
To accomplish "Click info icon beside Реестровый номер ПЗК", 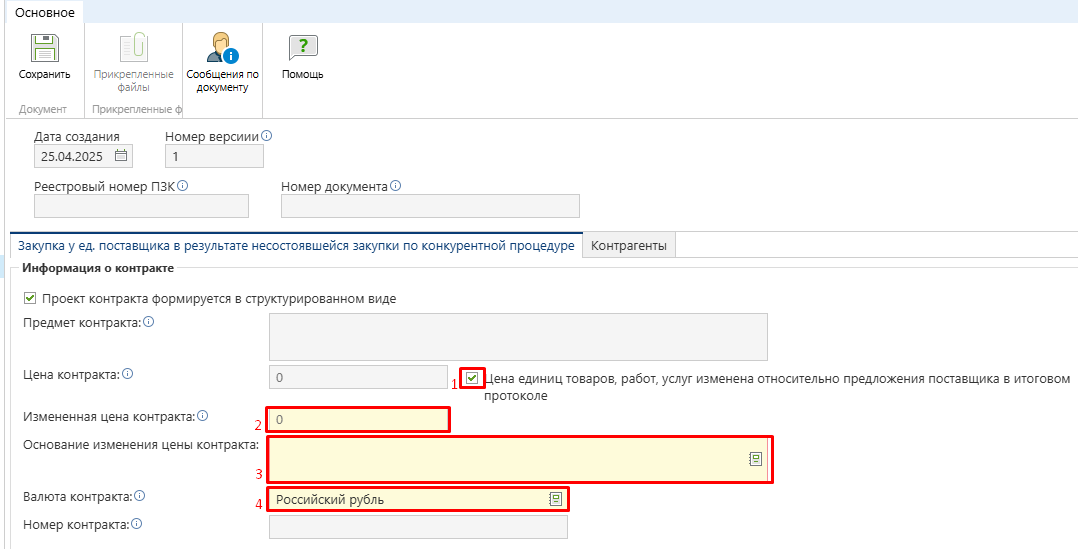I will click(x=183, y=186).
